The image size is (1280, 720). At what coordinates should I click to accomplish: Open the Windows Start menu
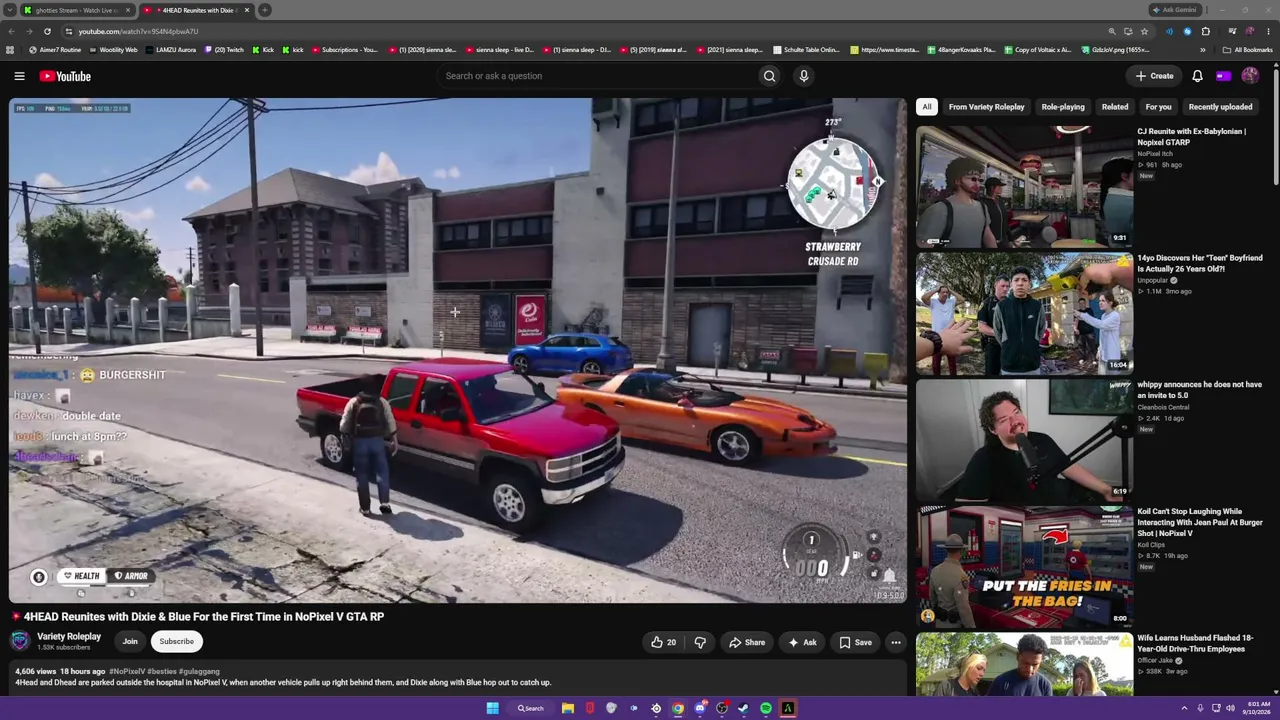point(492,708)
